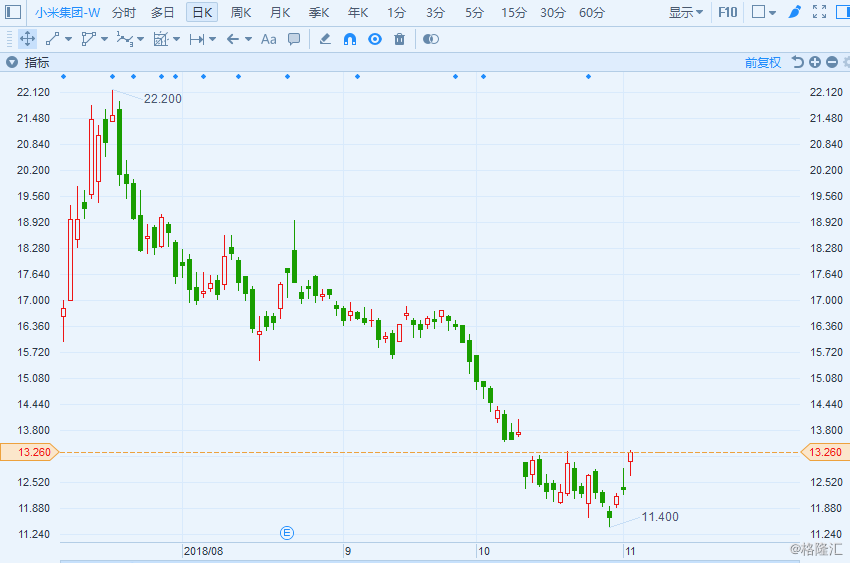Switch to 3分 three-minute chart

tap(435, 12)
